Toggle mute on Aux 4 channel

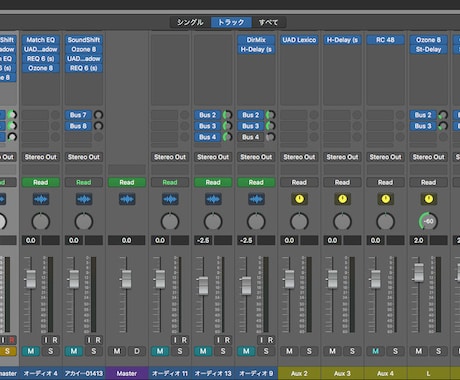click(x=375, y=351)
